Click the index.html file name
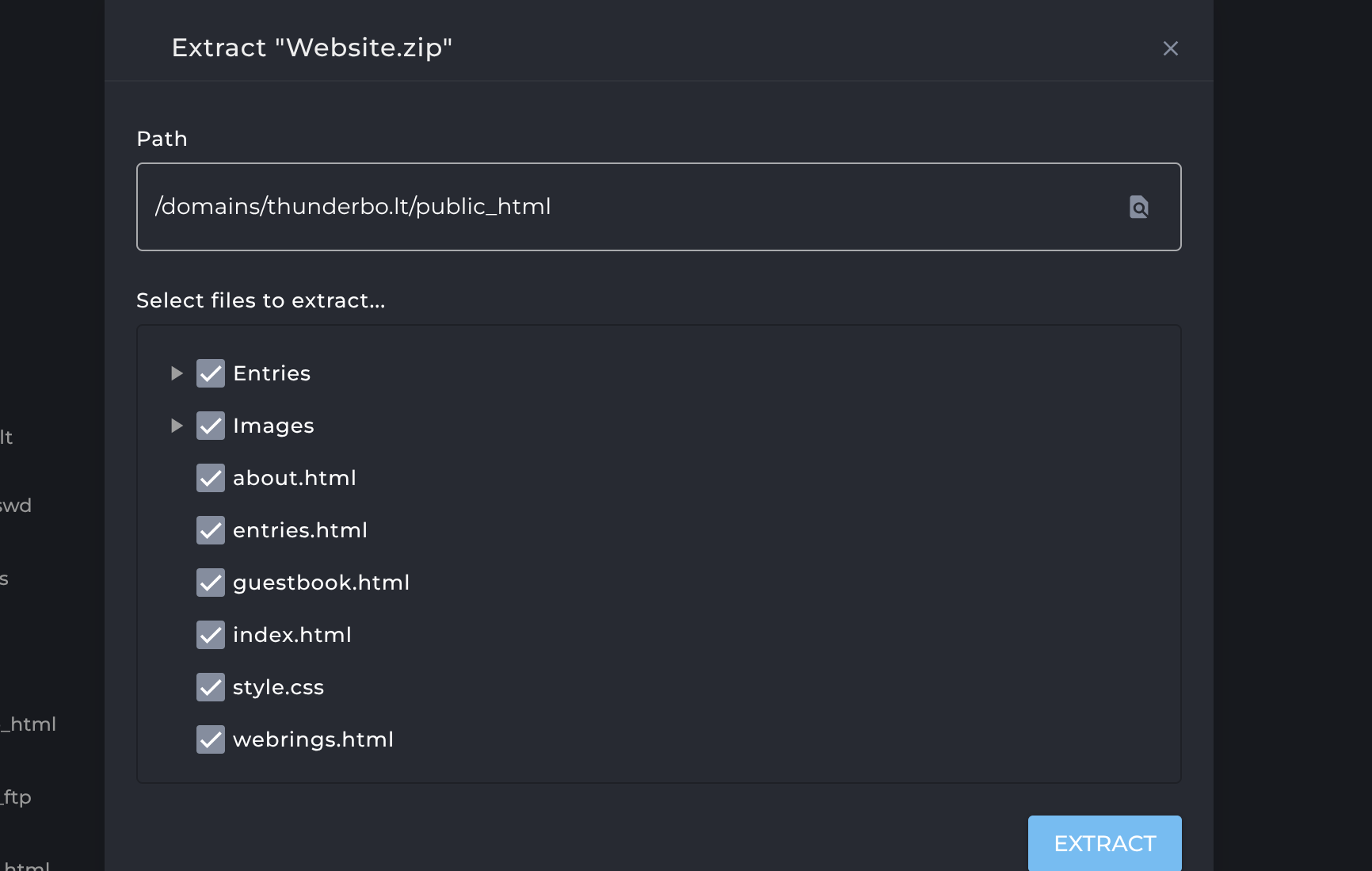This screenshot has width=1372, height=871. 292,635
